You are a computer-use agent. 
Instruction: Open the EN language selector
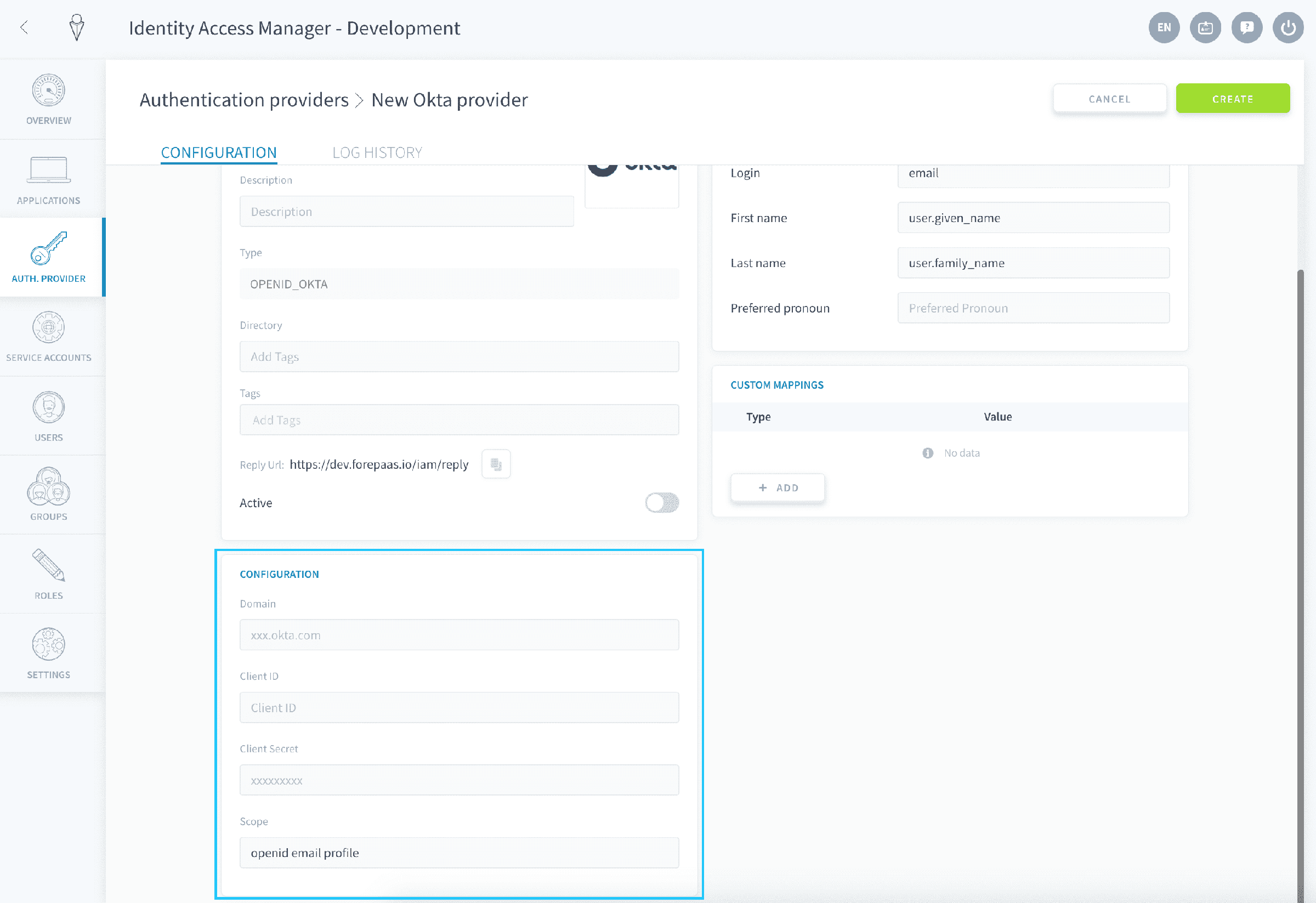(1164, 27)
